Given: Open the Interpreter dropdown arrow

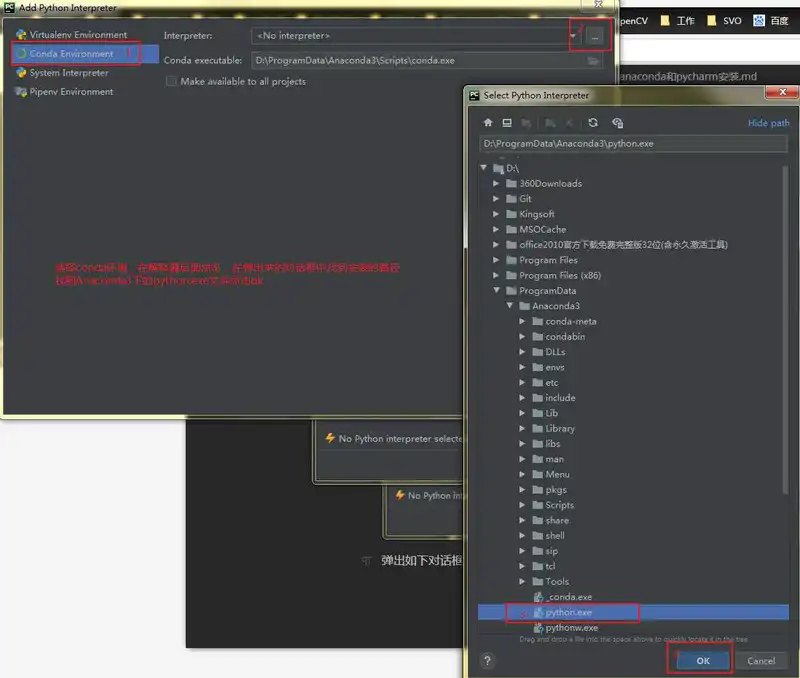Looking at the screenshot, I should [x=573, y=36].
